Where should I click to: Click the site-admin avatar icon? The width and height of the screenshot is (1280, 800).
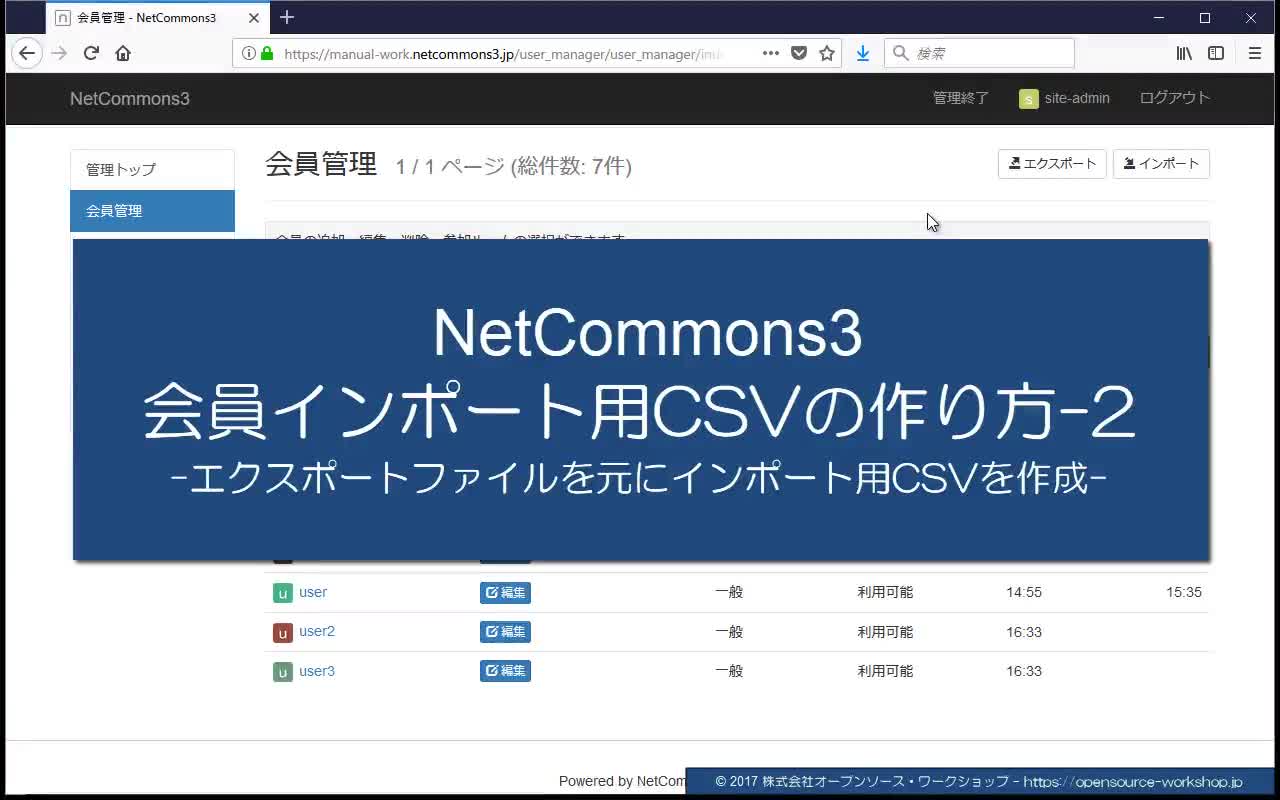click(x=1029, y=98)
